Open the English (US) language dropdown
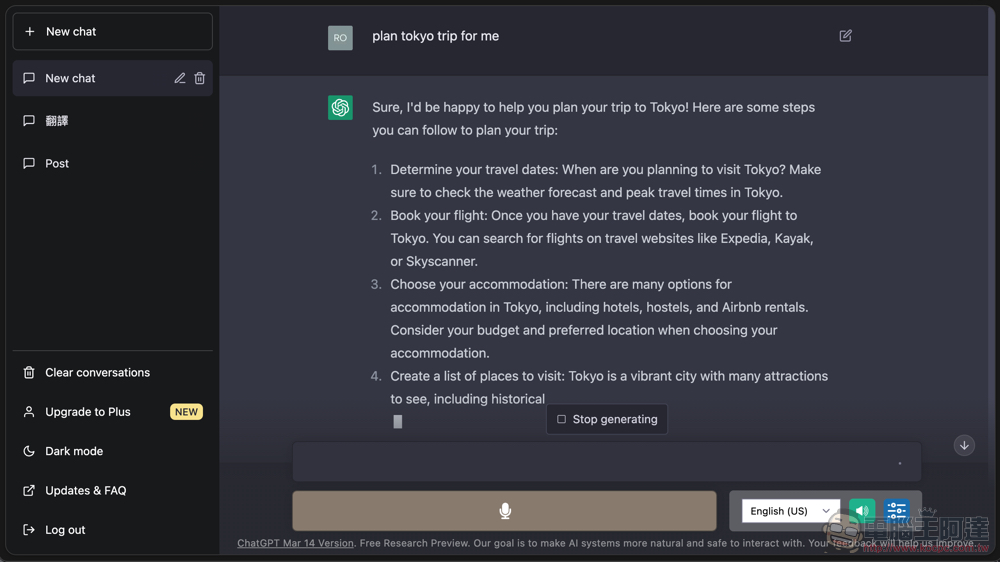Image resolution: width=1000 pixels, height=562 pixels. pos(790,510)
